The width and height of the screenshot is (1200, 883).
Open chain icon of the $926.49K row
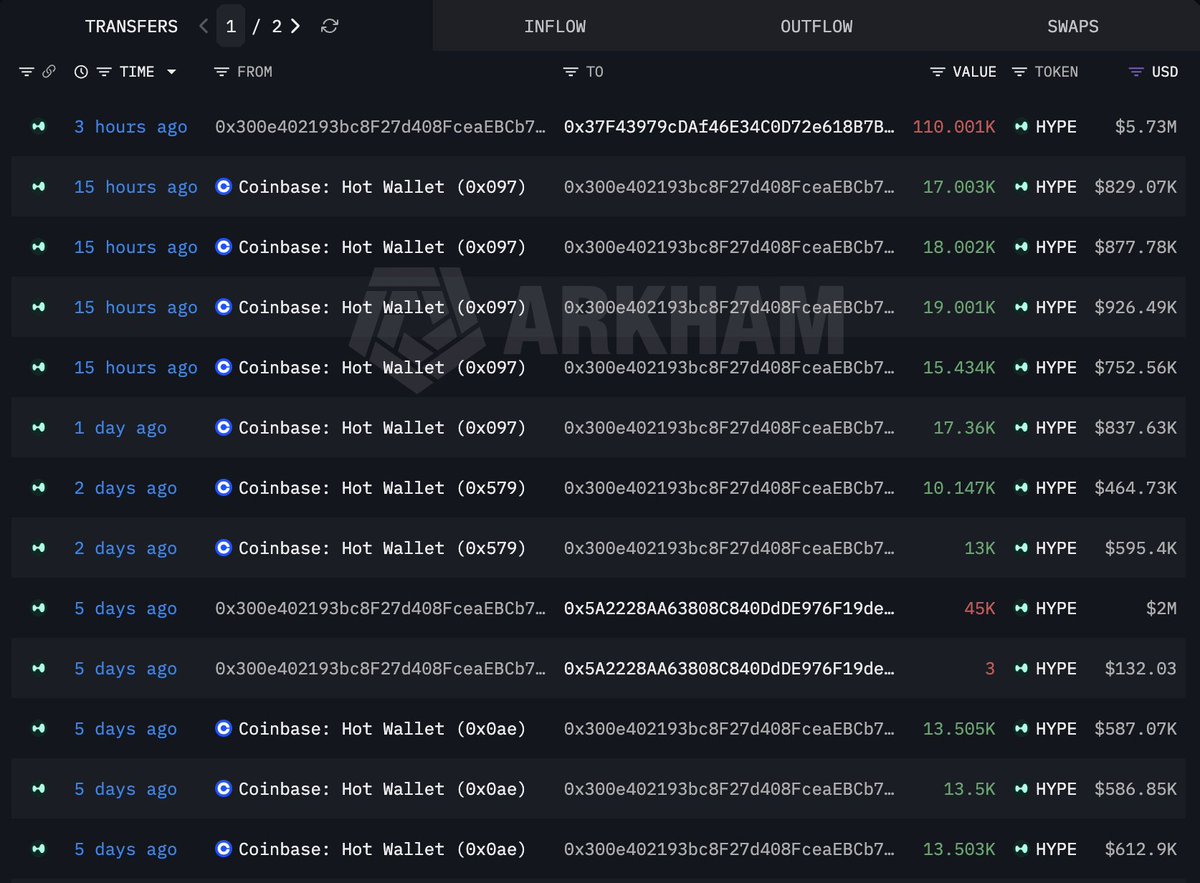pos(38,307)
